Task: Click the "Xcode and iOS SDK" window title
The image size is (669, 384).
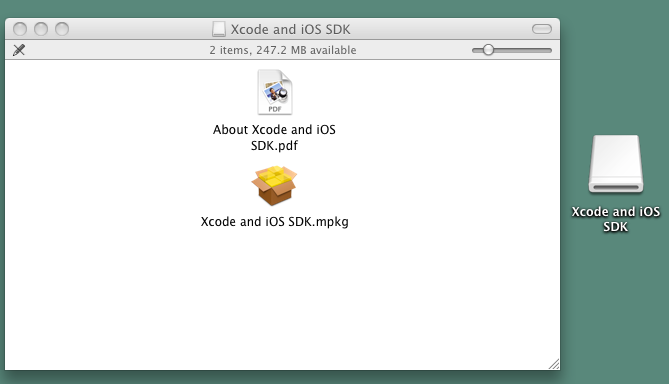Action: pyautogui.click(x=291, y=29)
